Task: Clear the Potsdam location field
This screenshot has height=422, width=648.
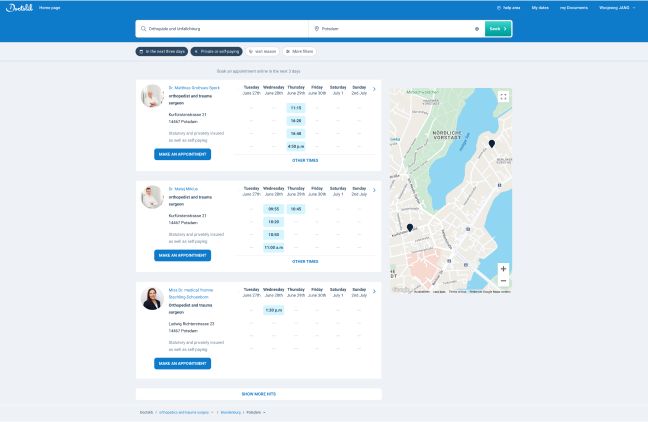Action: pos(476,29)
